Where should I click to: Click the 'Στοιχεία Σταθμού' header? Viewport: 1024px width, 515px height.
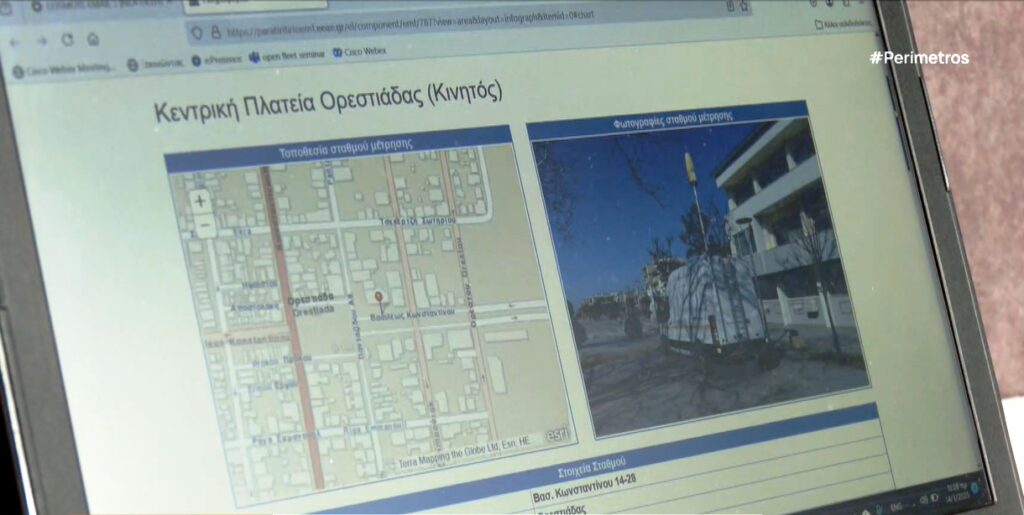(592, 467)
